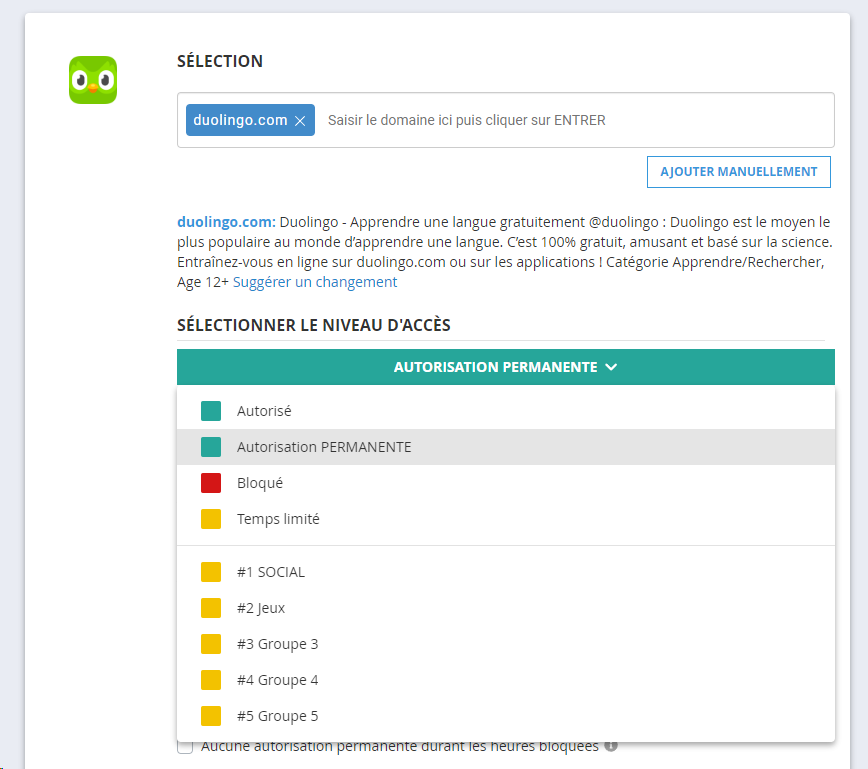Click the yellow square beside #3 Groupe 3
The height and width of the screenshot is (769, 868).
pyautogui.click(x=209, y=643)
